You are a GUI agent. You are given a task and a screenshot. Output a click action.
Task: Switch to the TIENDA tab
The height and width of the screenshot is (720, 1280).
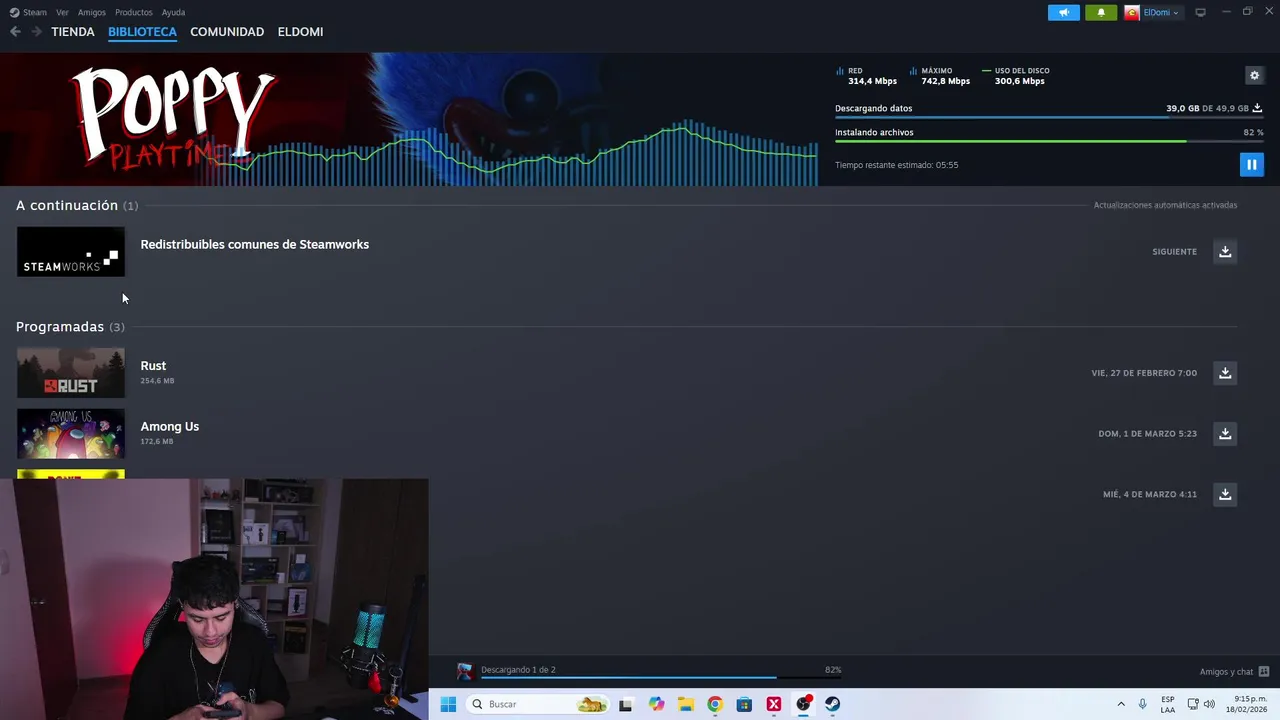click(x=73, y=32)
